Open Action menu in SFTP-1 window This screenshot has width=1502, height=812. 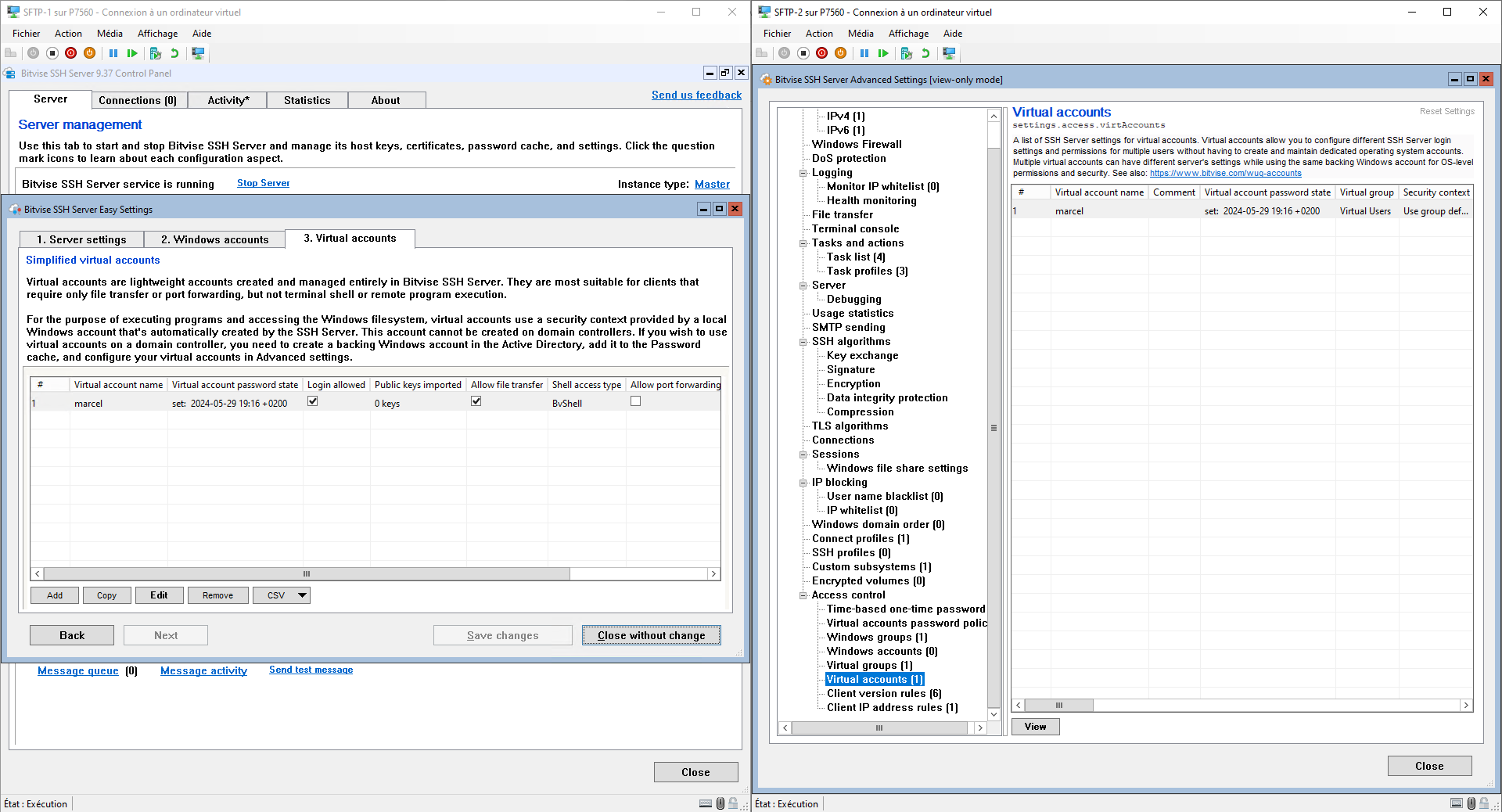pos(68,34)
